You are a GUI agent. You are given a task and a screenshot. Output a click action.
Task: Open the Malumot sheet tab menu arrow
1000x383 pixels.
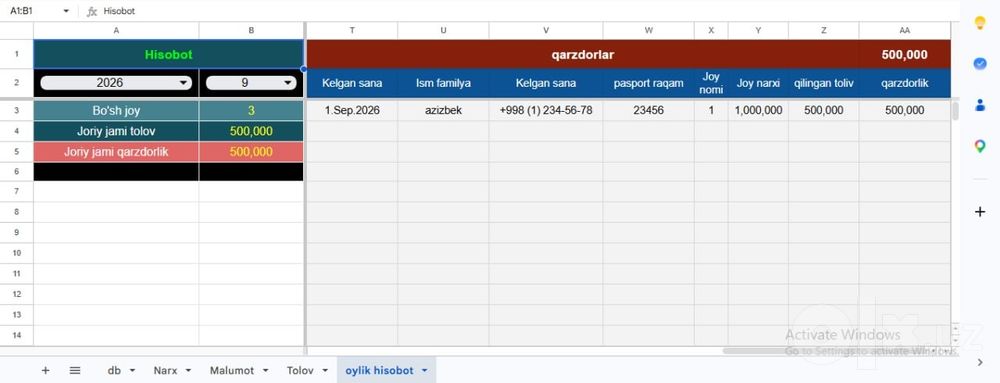click(x=266, y=370)
